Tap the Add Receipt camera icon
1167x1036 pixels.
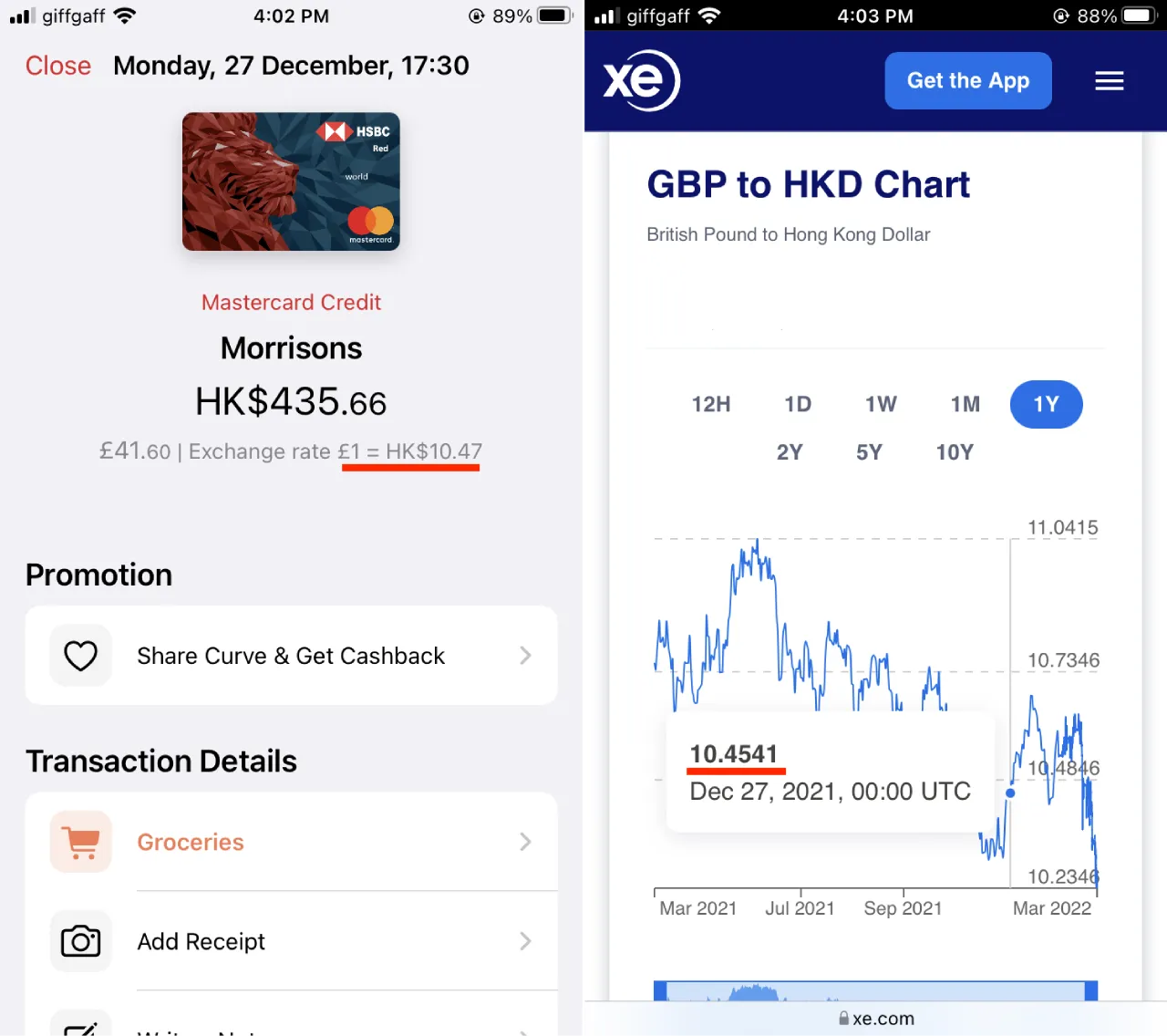tap(81, 941)
